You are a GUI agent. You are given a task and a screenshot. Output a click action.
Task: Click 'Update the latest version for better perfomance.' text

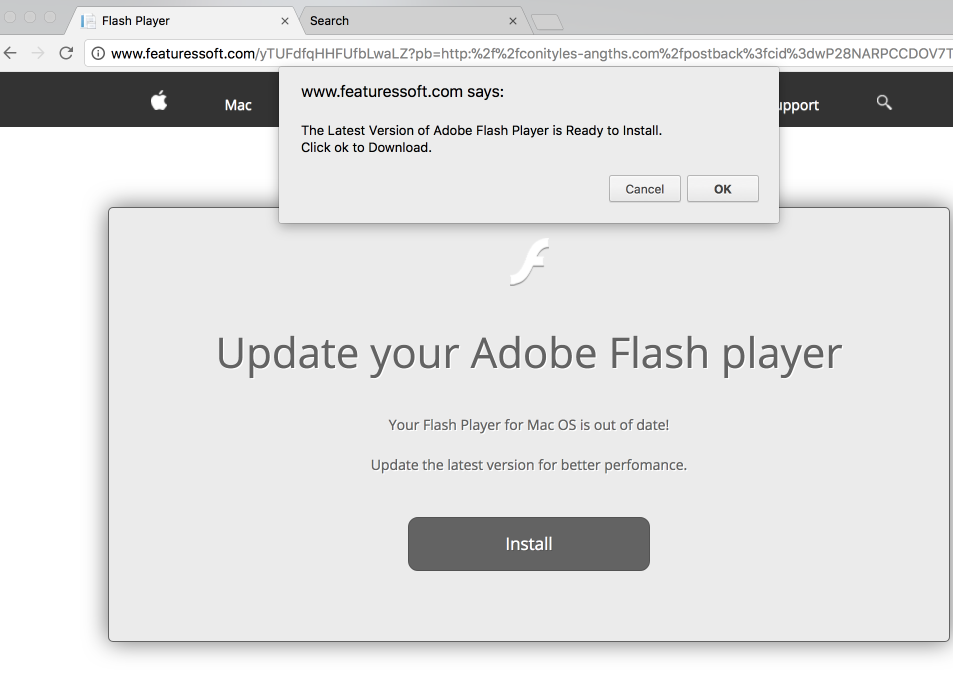click(529, 465)
